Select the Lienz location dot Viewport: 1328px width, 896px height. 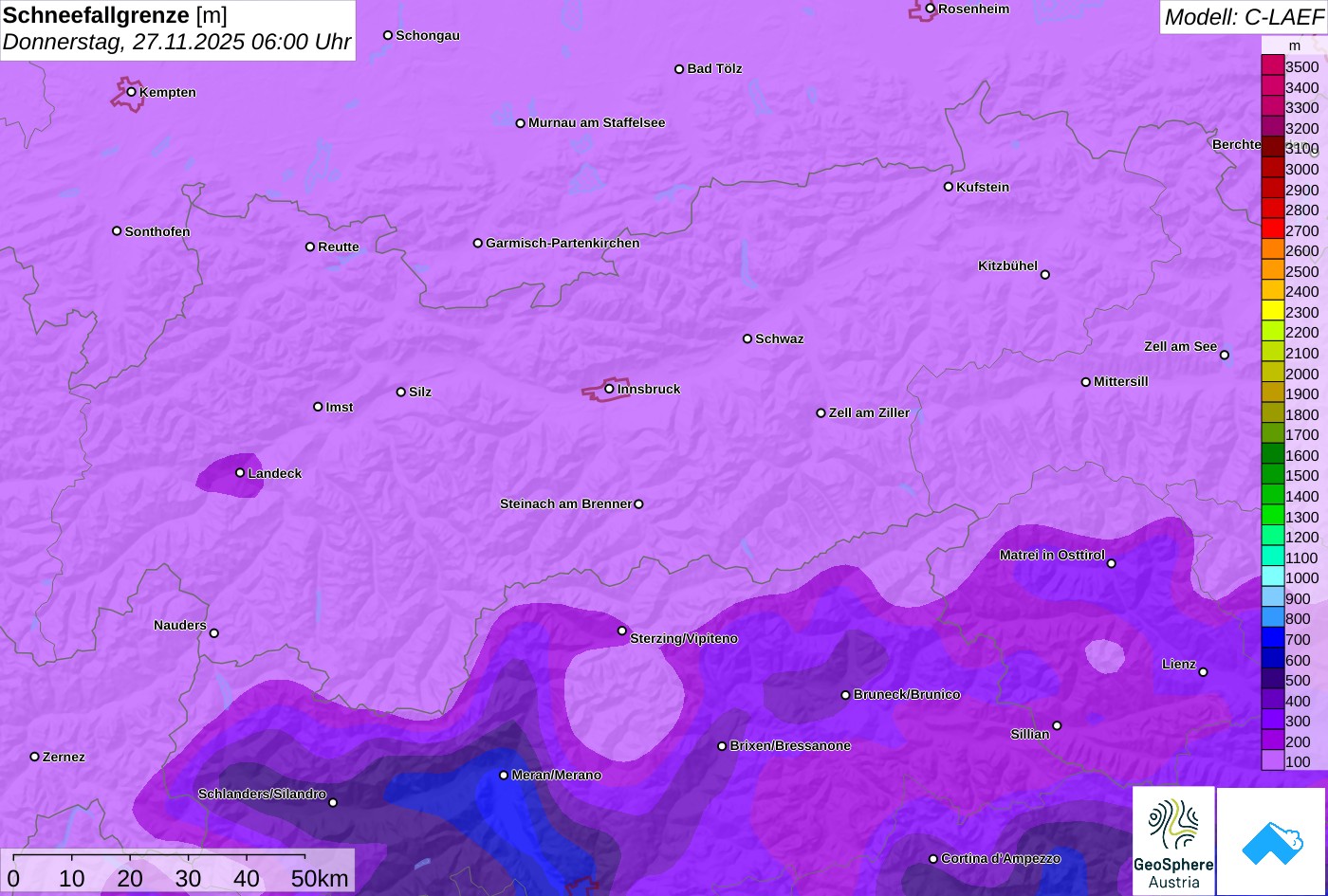pos(1203,672)
